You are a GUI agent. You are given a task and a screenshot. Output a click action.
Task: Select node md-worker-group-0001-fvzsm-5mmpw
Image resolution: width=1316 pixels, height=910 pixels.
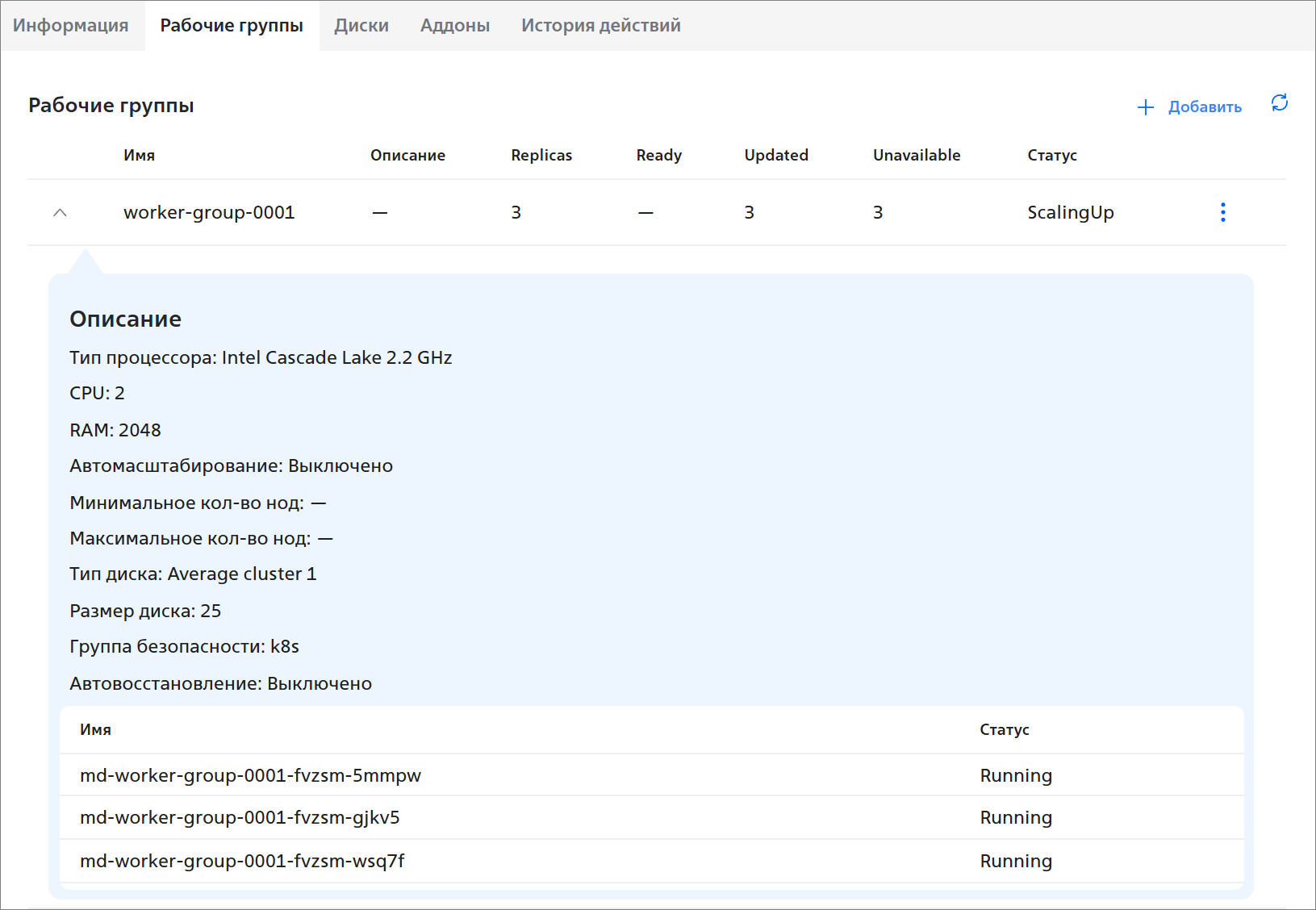point(250,775)
